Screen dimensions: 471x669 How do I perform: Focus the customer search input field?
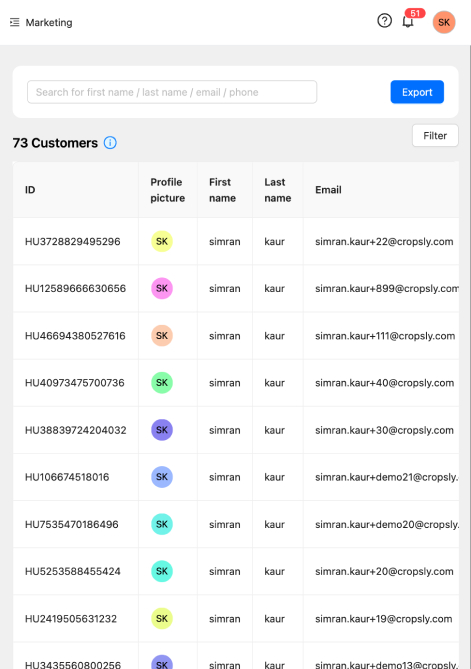click(x=172, y=92)
